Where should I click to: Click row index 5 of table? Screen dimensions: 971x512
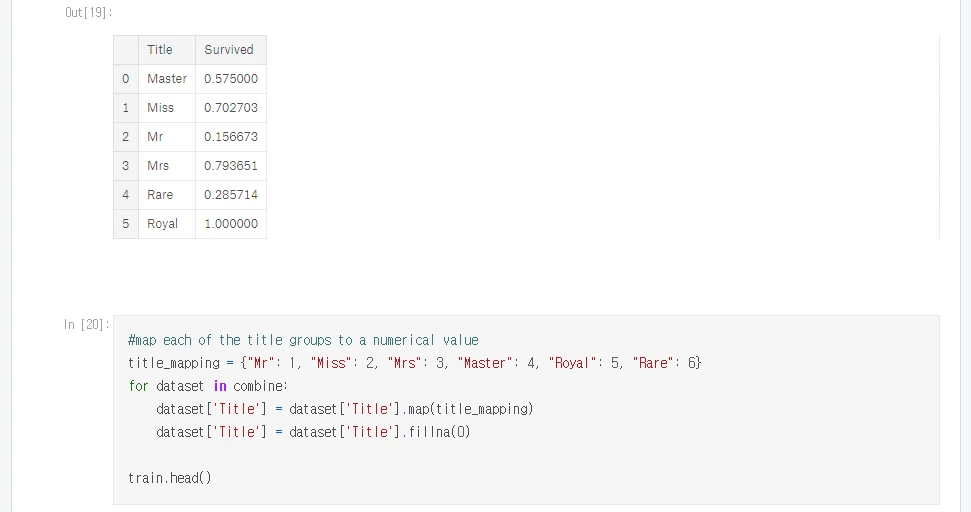click(x=126, y=223)
